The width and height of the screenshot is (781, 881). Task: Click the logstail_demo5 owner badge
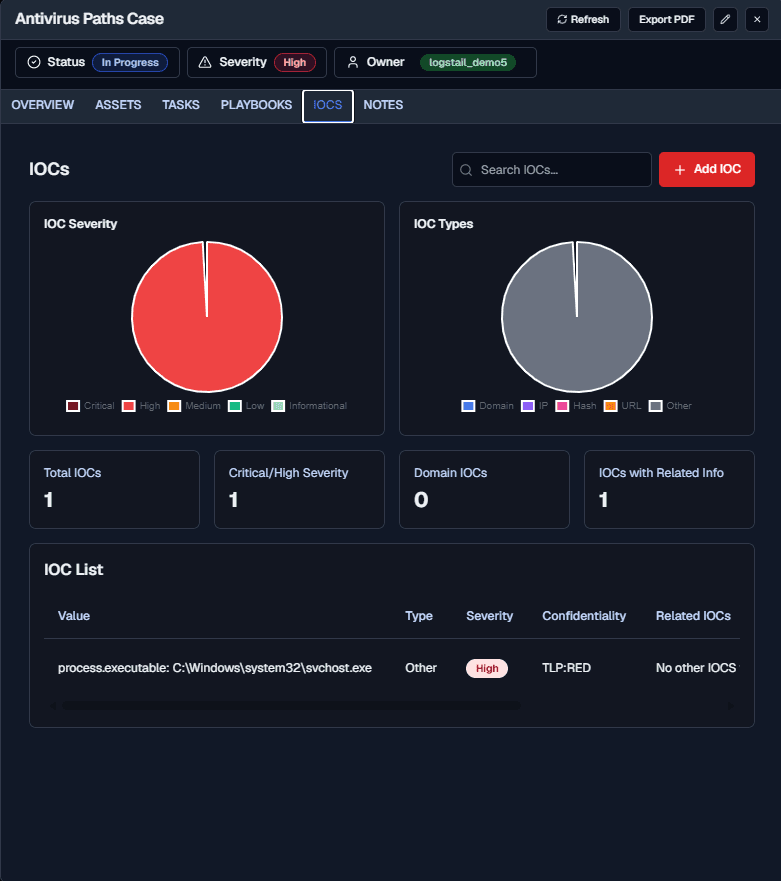468,62
